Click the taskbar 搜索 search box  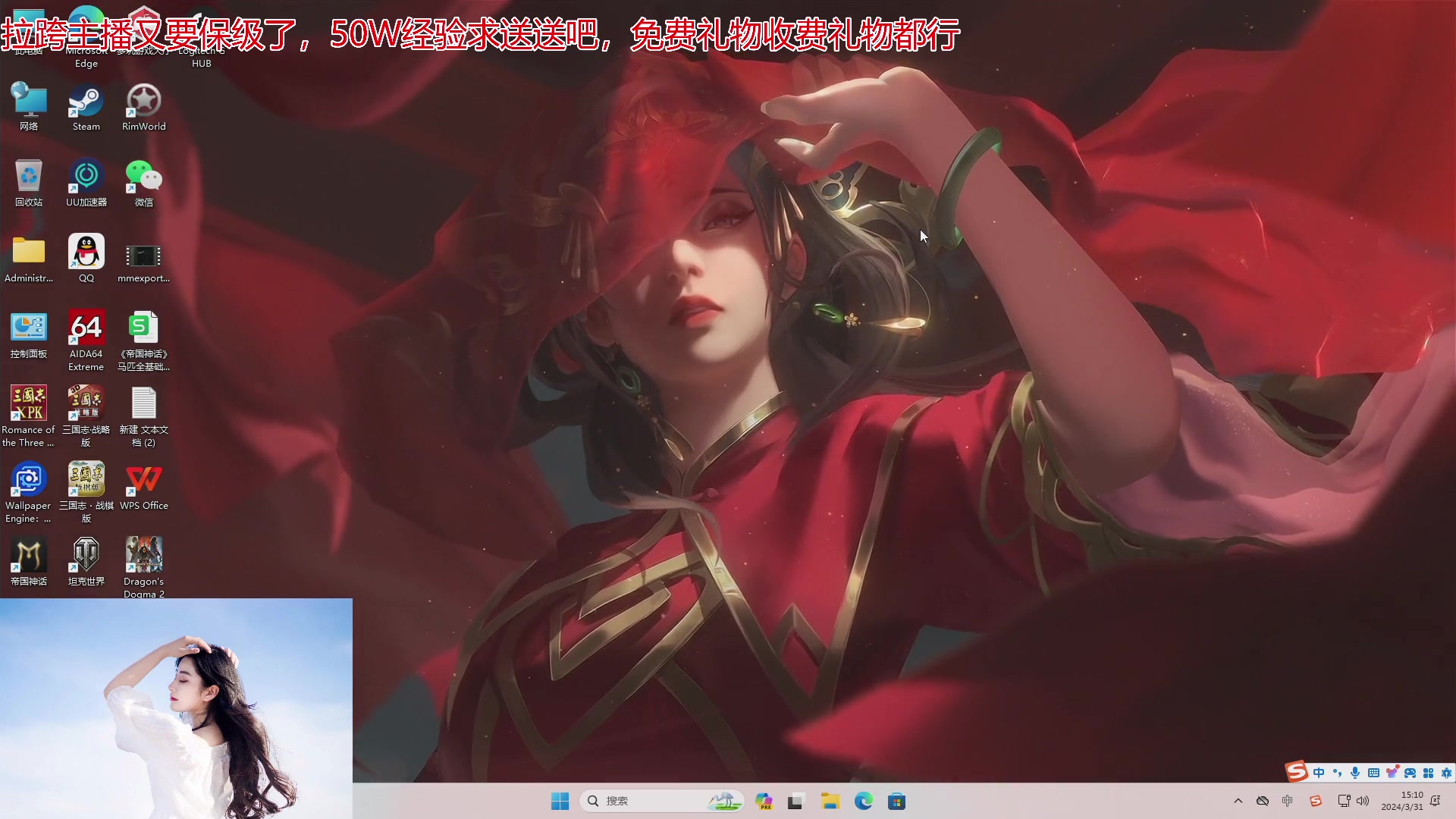[x=661, y=801]
